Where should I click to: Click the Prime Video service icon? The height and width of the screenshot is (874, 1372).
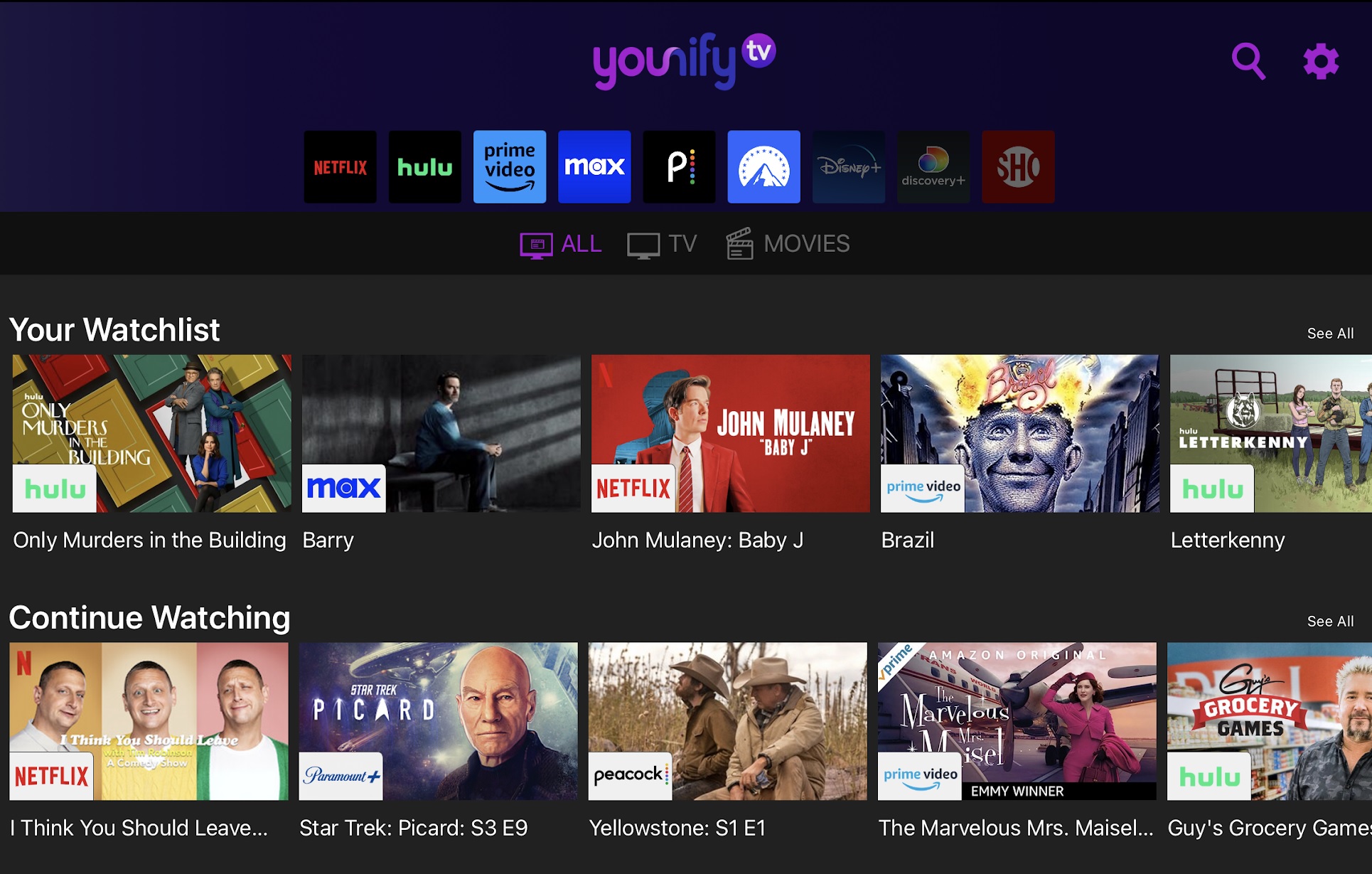[509, 166]
